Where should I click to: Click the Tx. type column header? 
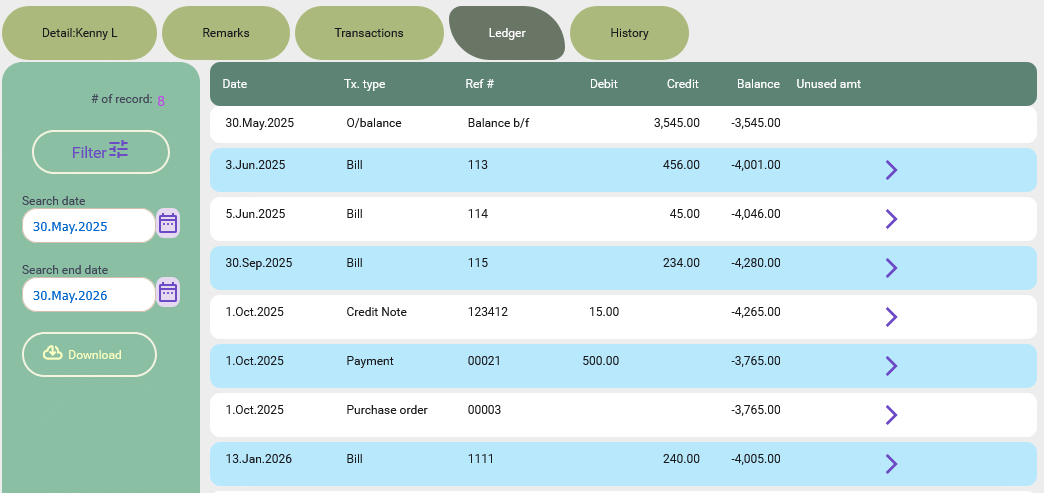coord(364,84)
